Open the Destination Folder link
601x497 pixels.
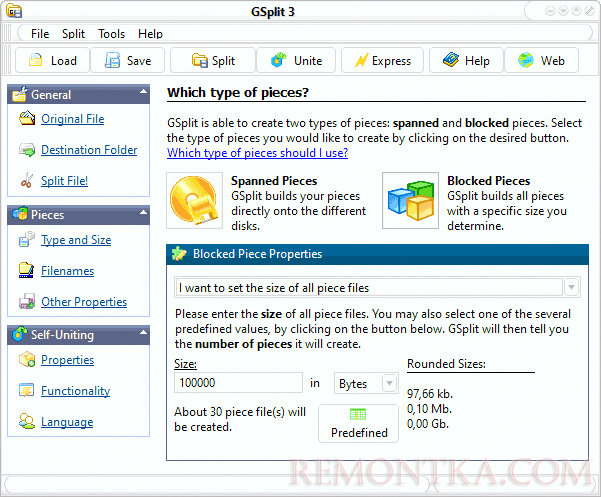coord(89,150)
